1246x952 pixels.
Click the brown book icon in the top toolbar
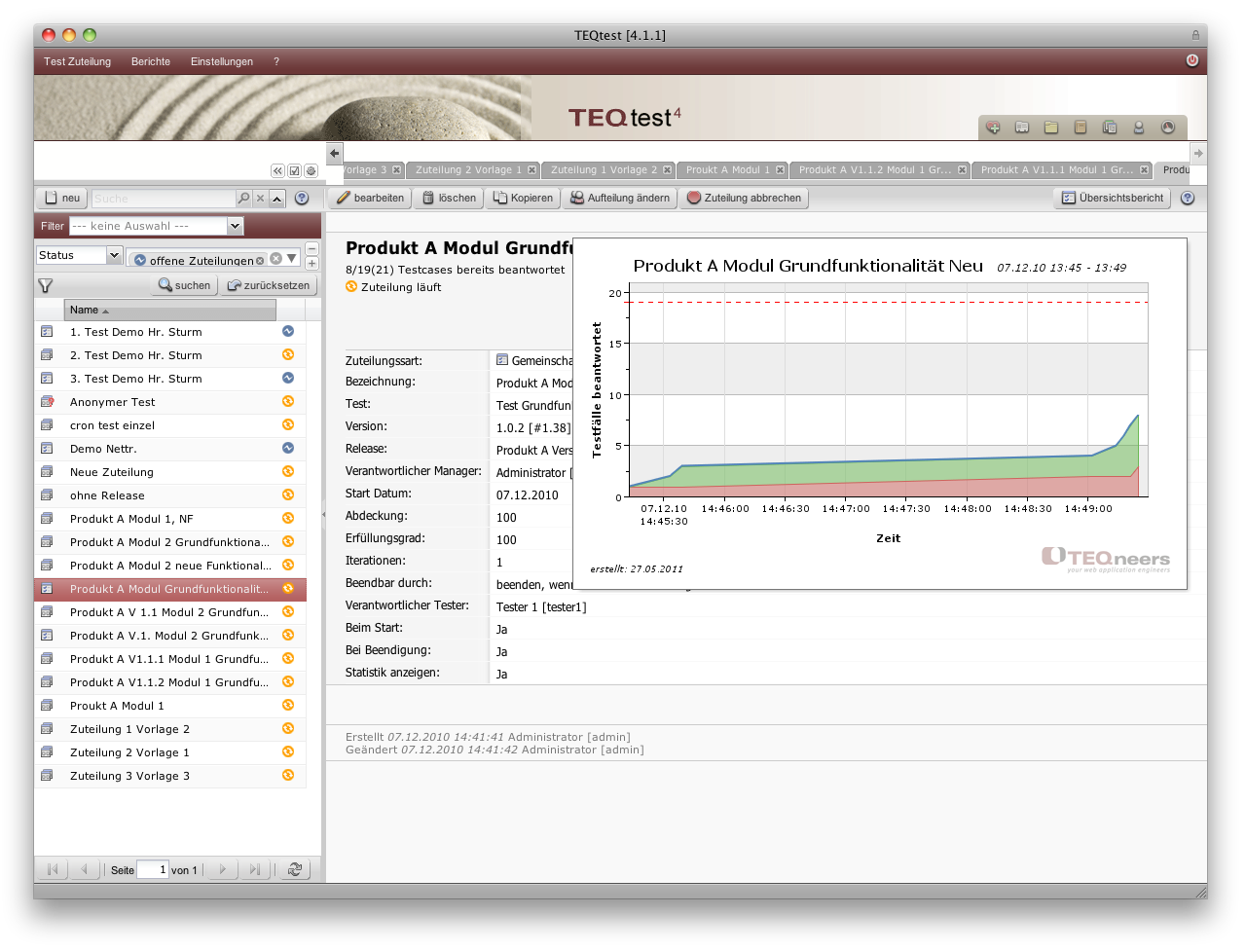click(x=1081, y=128)
